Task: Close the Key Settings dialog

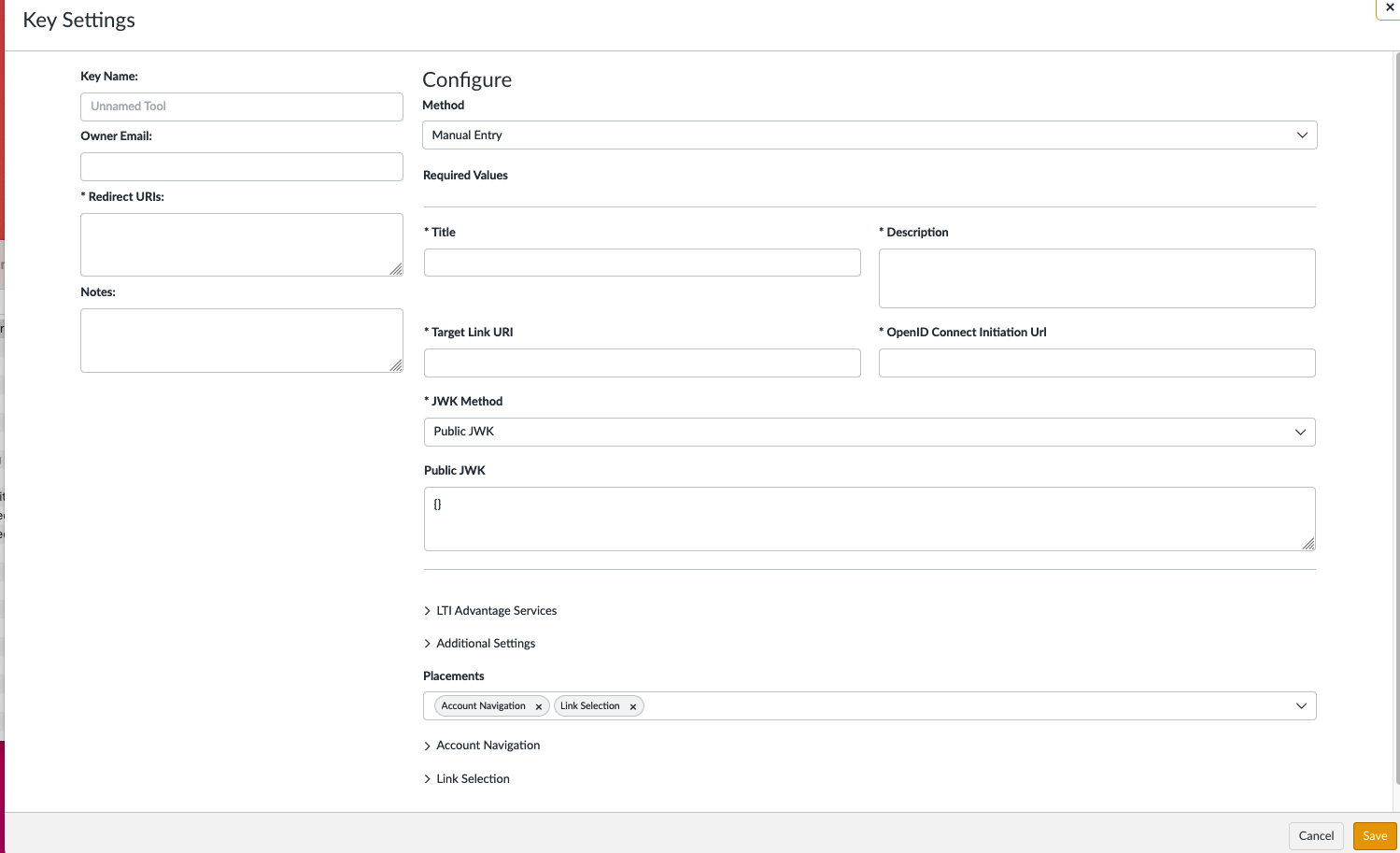Action: (1390, 7)
